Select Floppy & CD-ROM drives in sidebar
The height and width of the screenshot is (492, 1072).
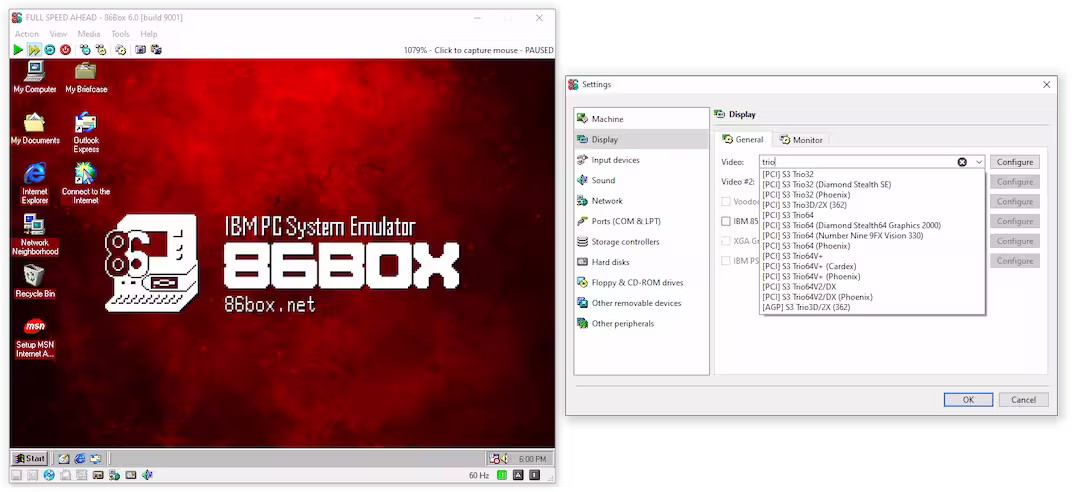(641, 283)
